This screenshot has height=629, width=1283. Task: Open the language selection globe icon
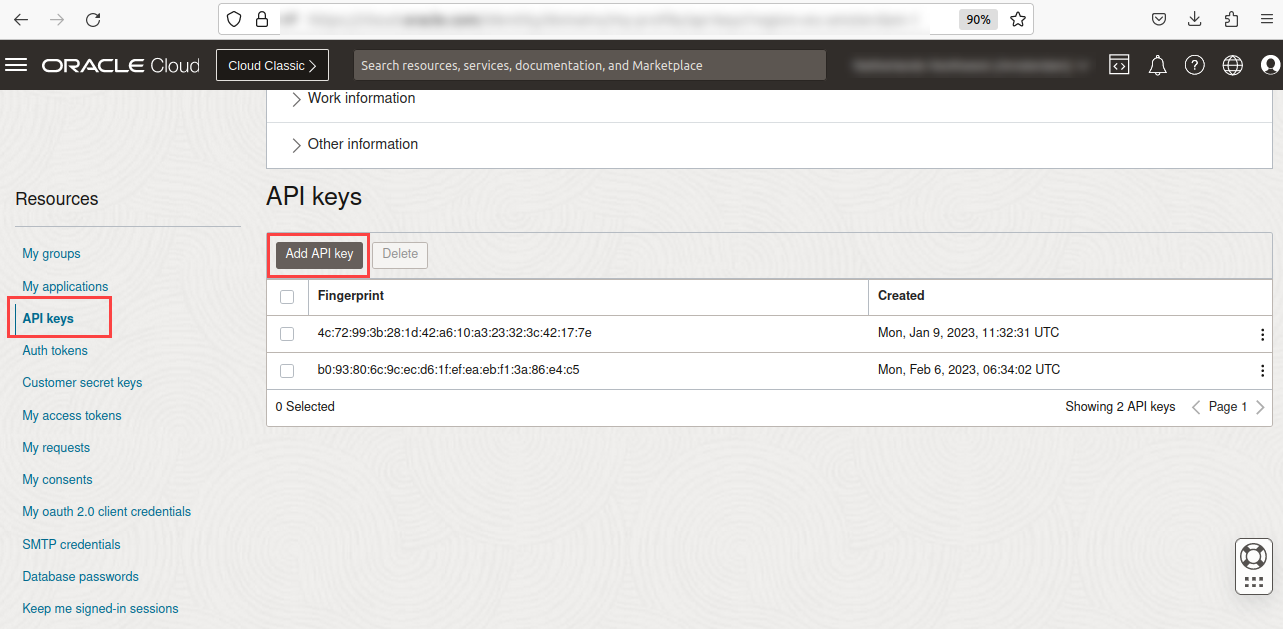pyautogui.click(x=1231, y=65)
